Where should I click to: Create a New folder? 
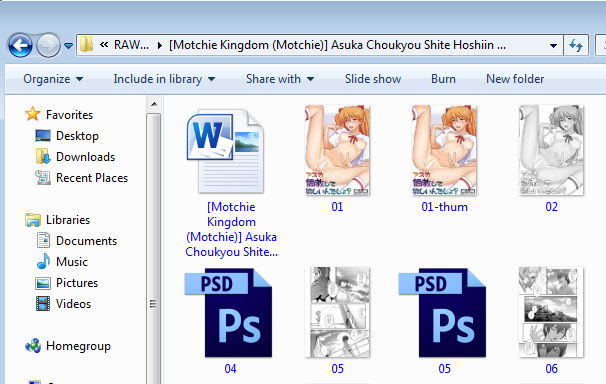coord(515,79)
